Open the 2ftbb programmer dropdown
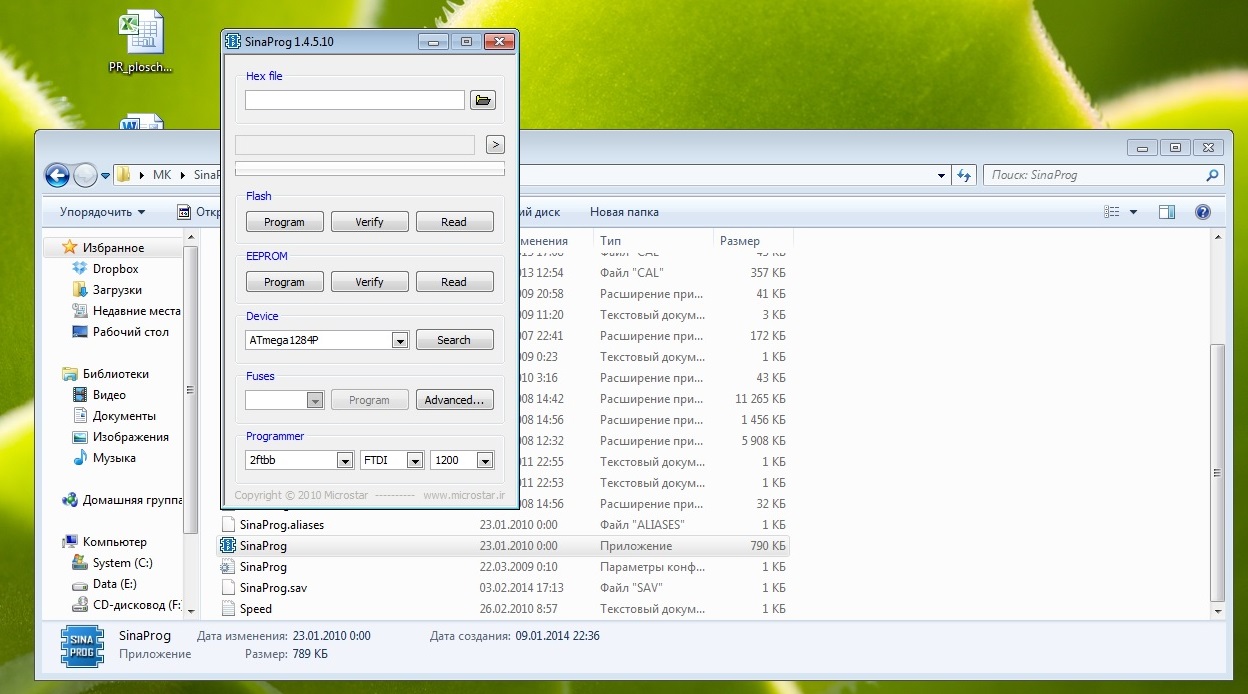The width and height of the screenshot is (1248, 694). tap(344, 461)
